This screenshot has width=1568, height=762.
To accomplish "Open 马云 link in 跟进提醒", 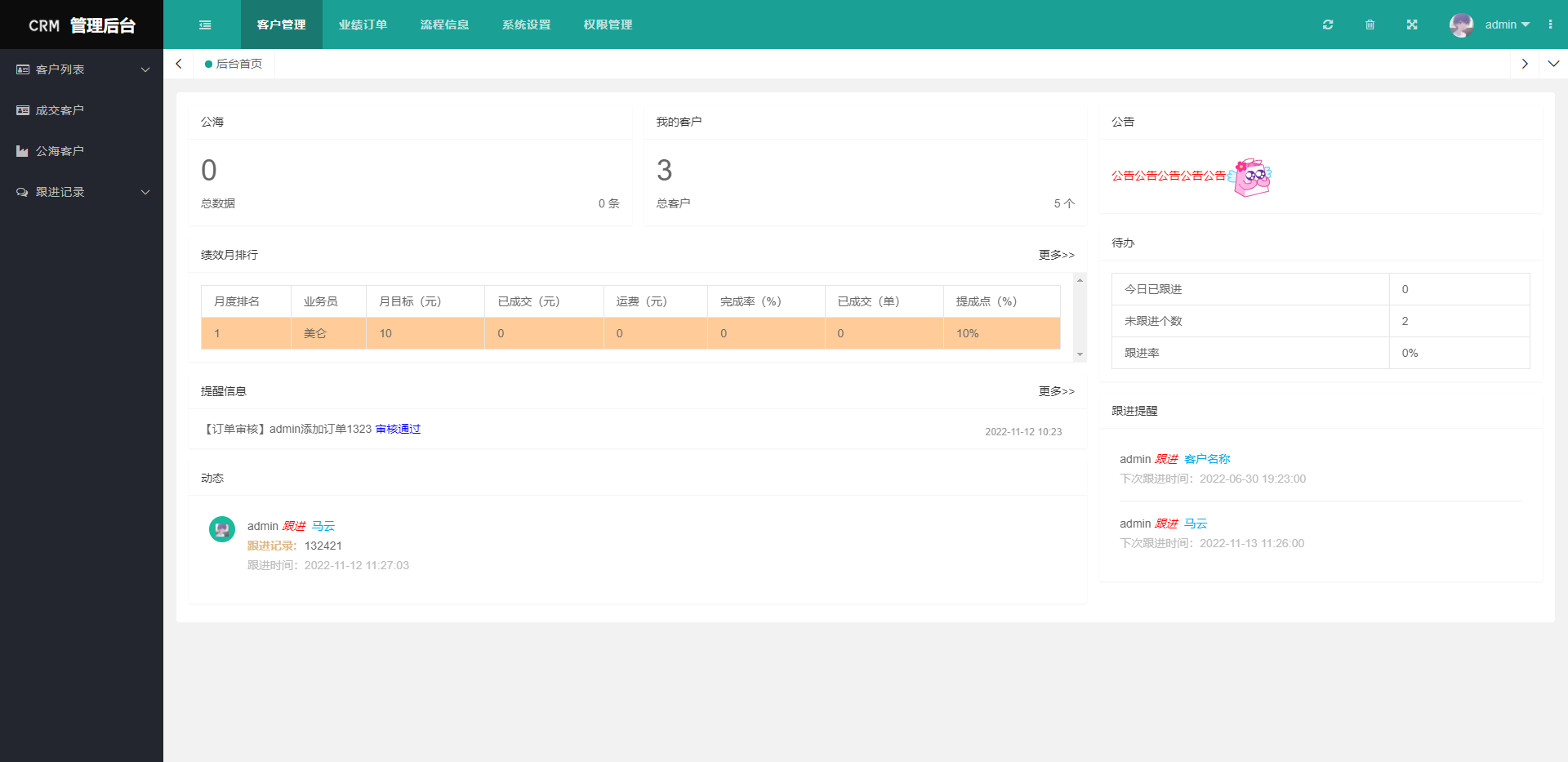I will (1196, 524).
